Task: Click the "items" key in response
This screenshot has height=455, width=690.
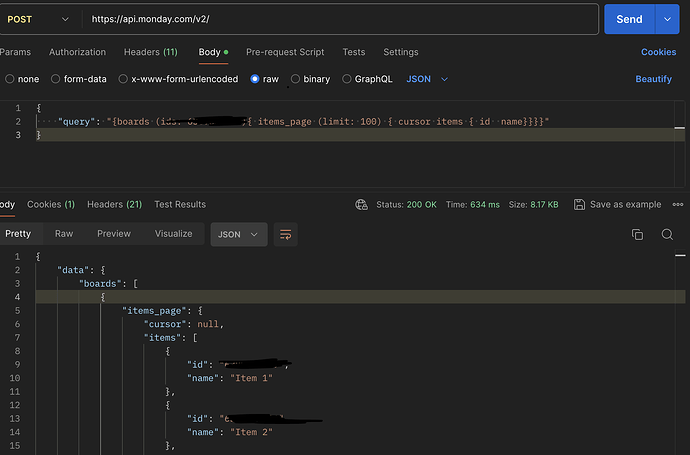Action: pos(162,338)
